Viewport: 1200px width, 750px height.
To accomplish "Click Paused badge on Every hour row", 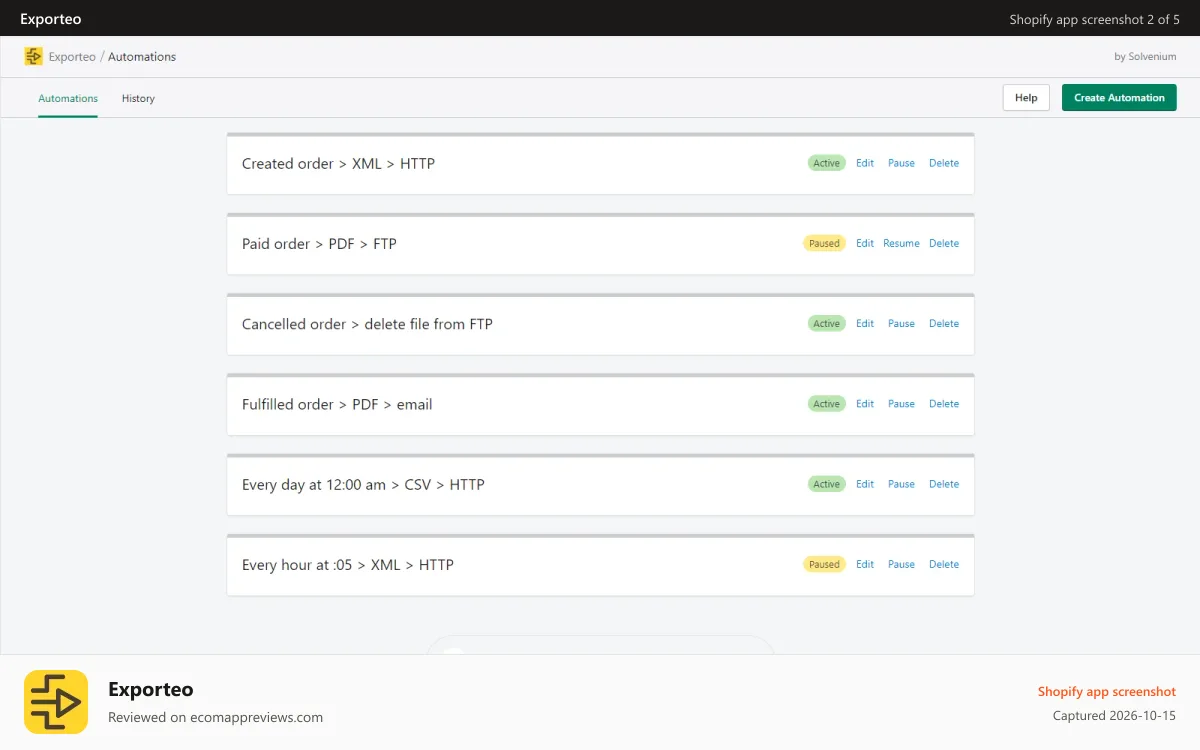I will pyautogui.click(x=824, y=564).
